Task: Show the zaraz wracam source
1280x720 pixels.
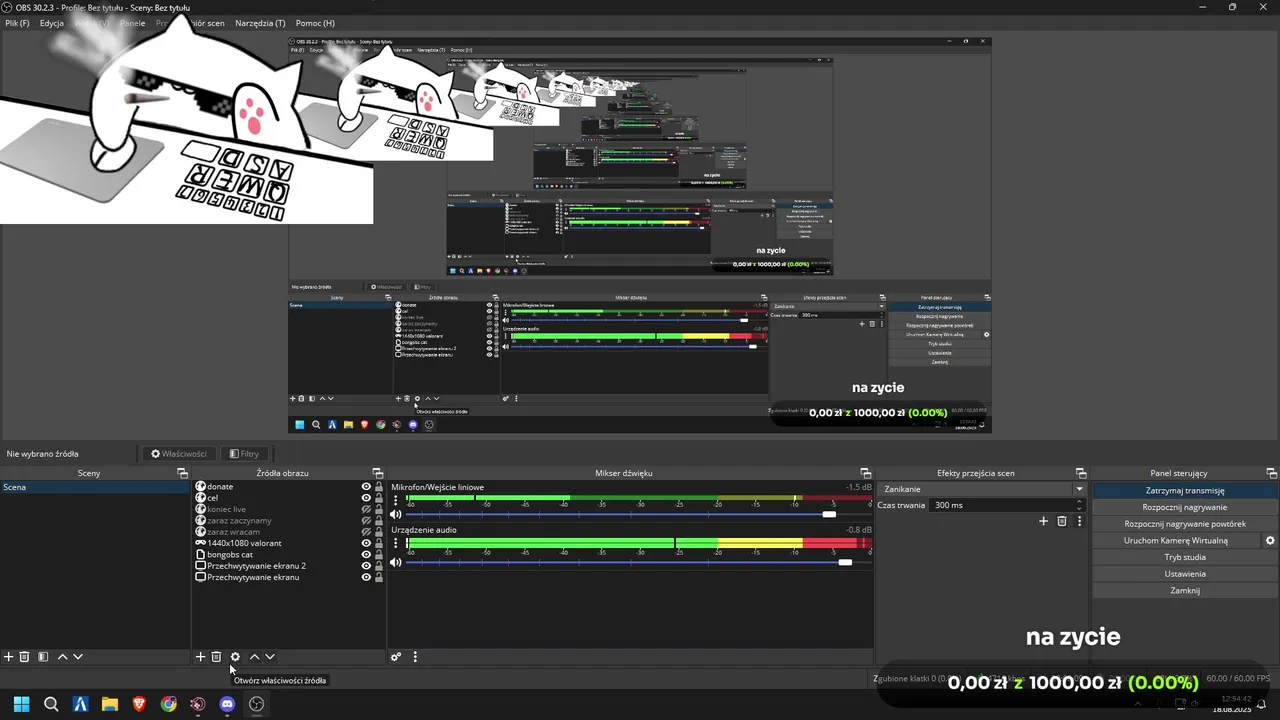Action: [x=366, y=532]
